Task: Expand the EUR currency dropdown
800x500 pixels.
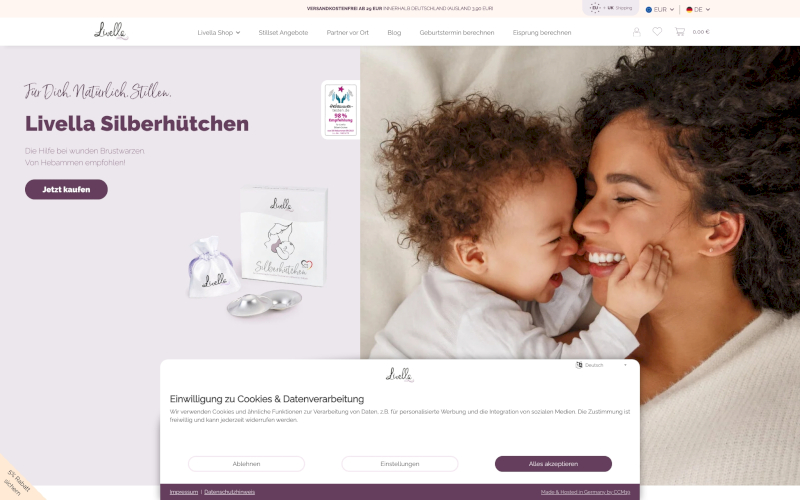Action: (660, 9)
